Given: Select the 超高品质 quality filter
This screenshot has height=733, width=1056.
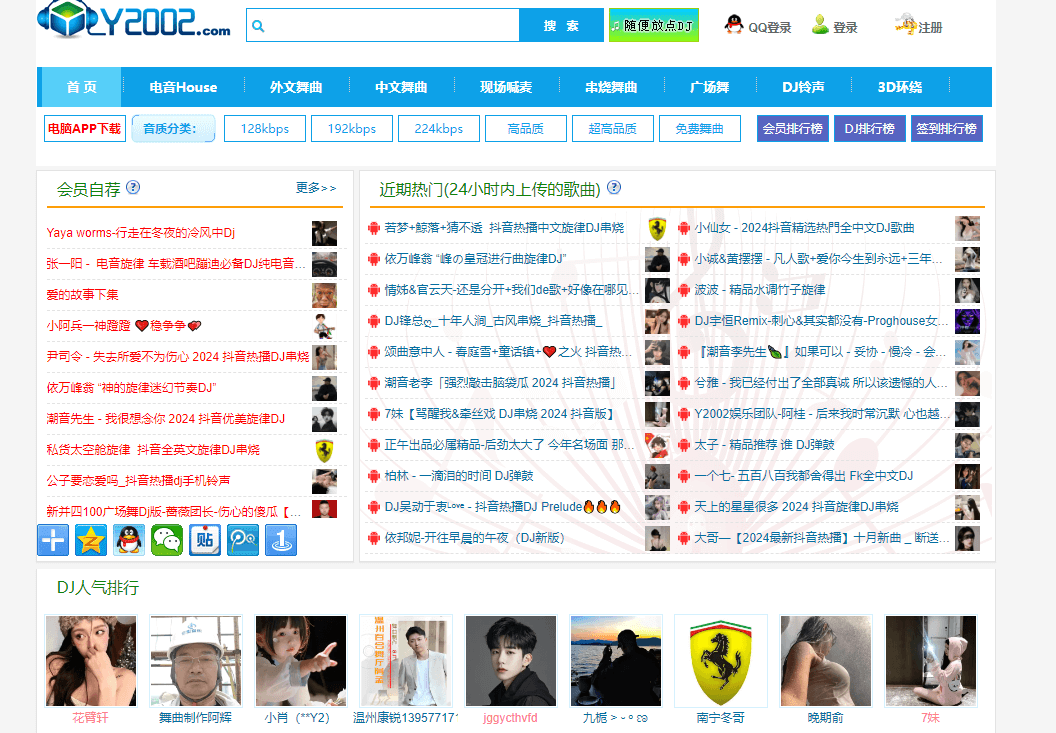Looking at the screenshot, I should coord(612,129).
